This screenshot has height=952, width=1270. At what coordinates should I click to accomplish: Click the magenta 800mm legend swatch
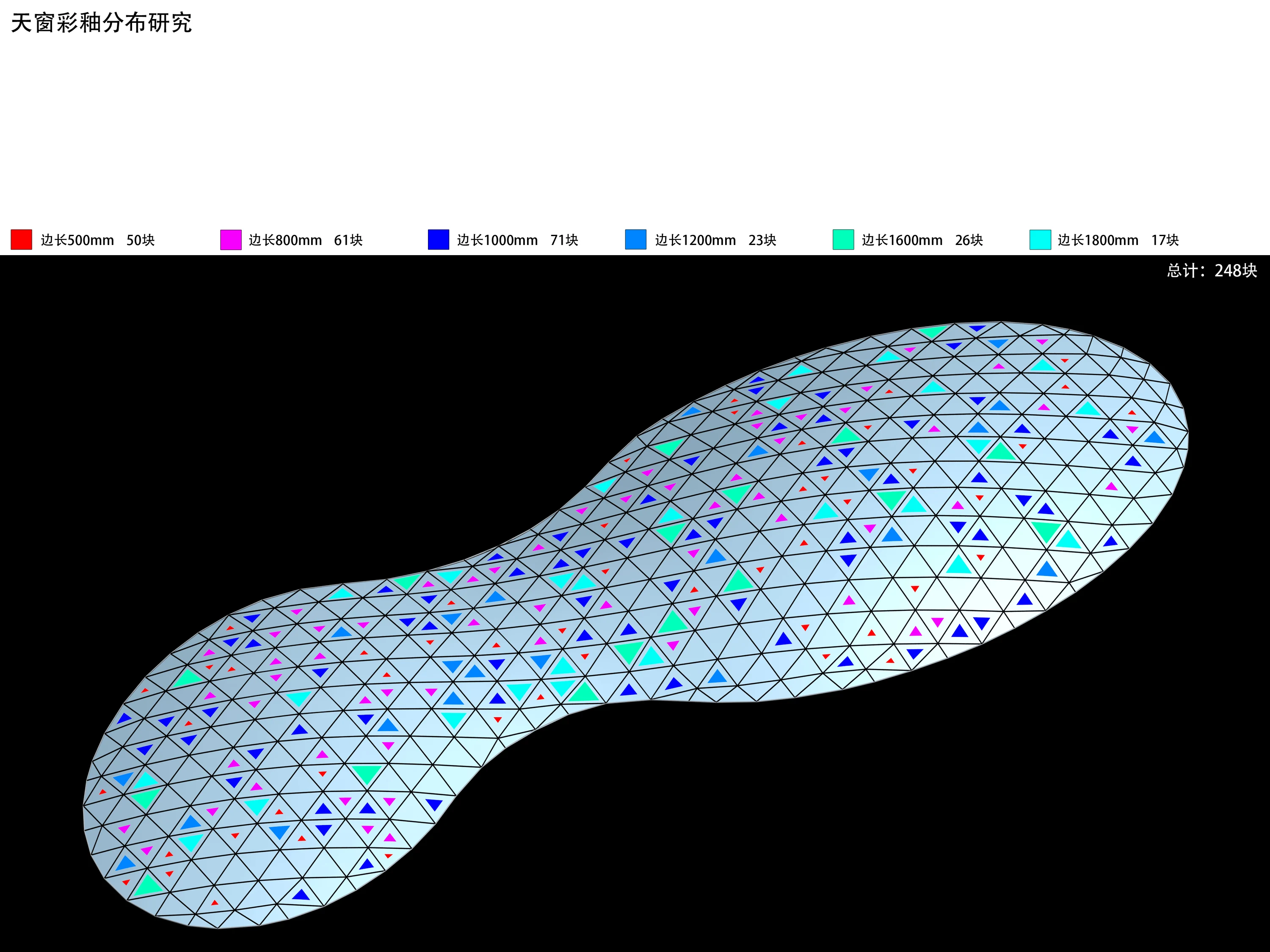[x=231, y=239]
